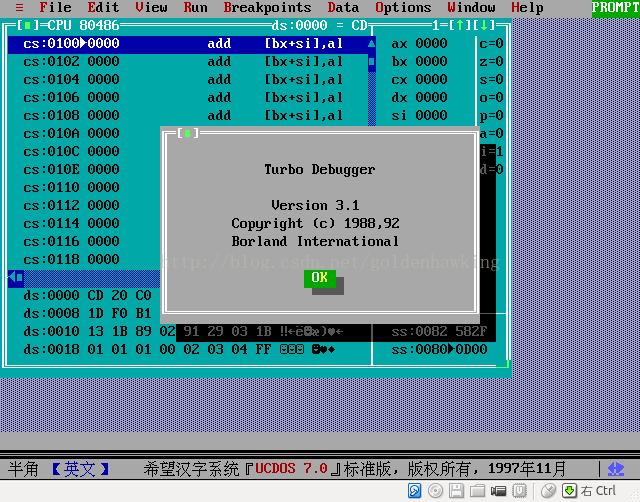Open the Edit menu
This screenshot has width=640, height=502.
pos(103,8)
